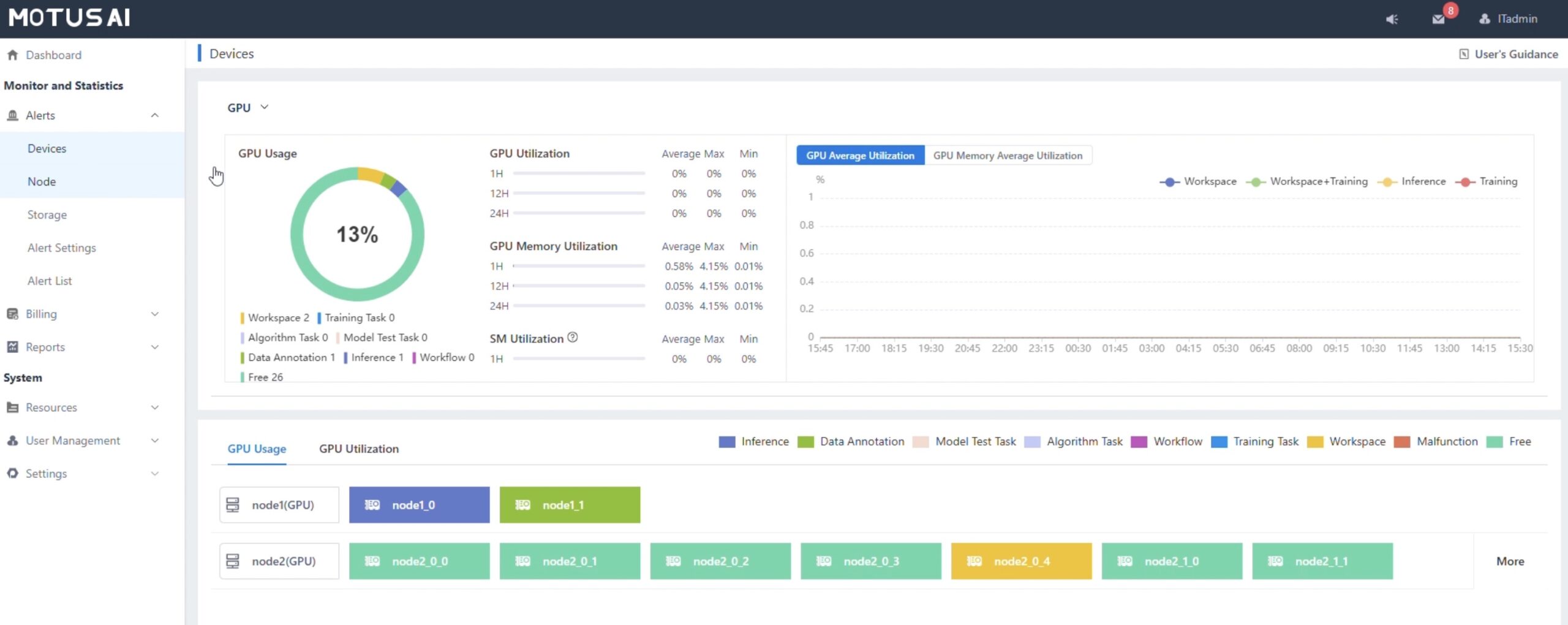Switch to GPU Memory Average Utilization tab
This screenshot has width=1568, height=625.
[1008, 156]
